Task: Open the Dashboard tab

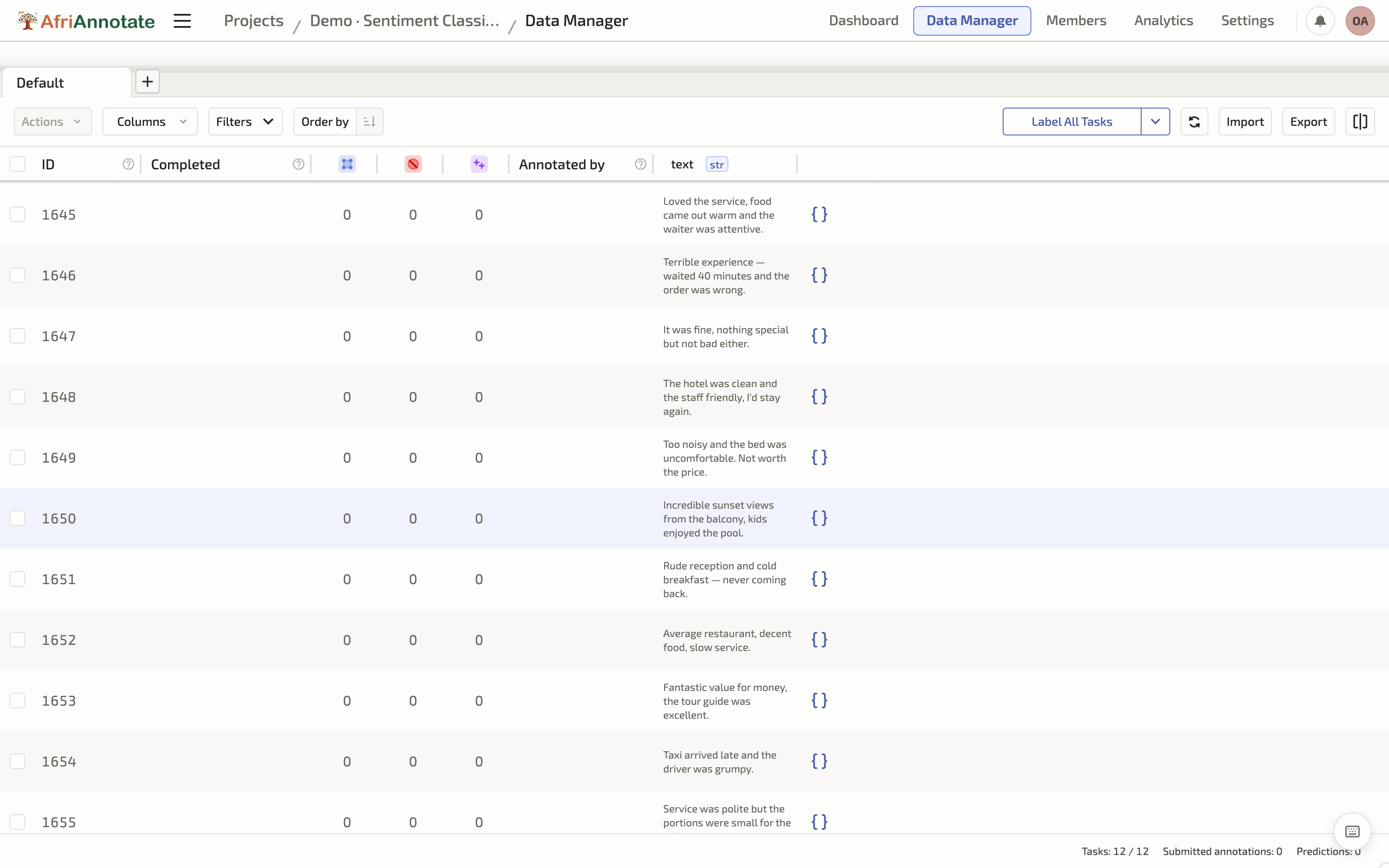Action: pos(864,21)
